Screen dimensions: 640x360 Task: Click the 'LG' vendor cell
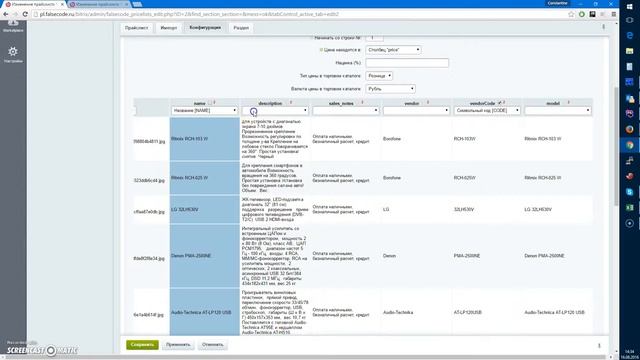pyautogui.click(x=386, y=209)
